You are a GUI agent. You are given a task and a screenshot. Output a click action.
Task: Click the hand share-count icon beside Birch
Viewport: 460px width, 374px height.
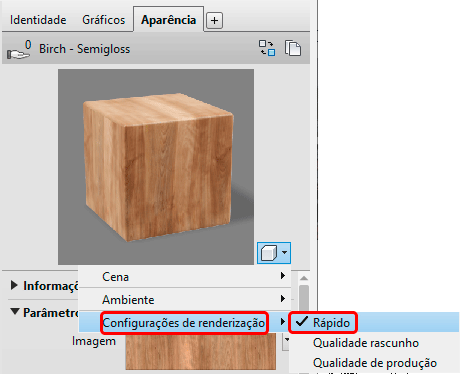[x=19, y=49]
